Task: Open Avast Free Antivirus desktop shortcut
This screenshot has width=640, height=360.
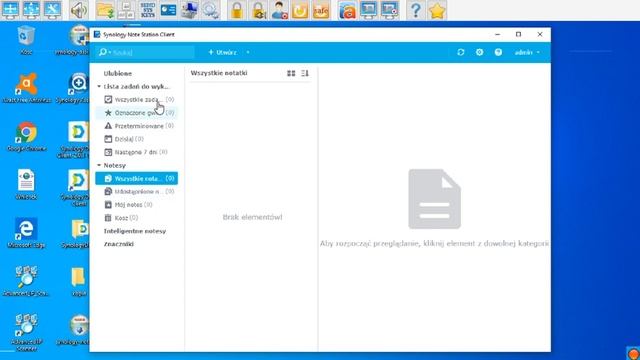Action: [27, 88]
